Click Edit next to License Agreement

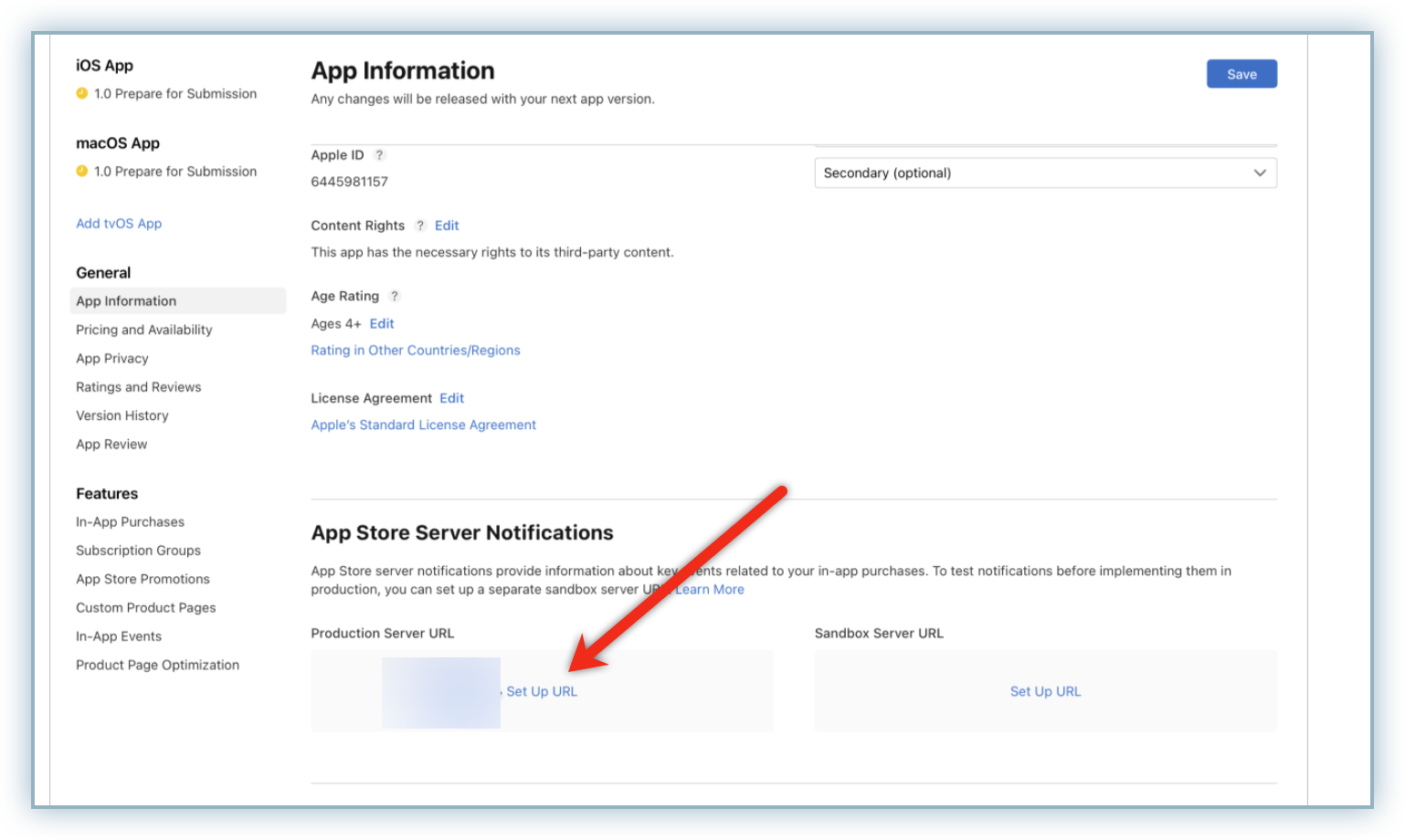(x=451, y=398)
